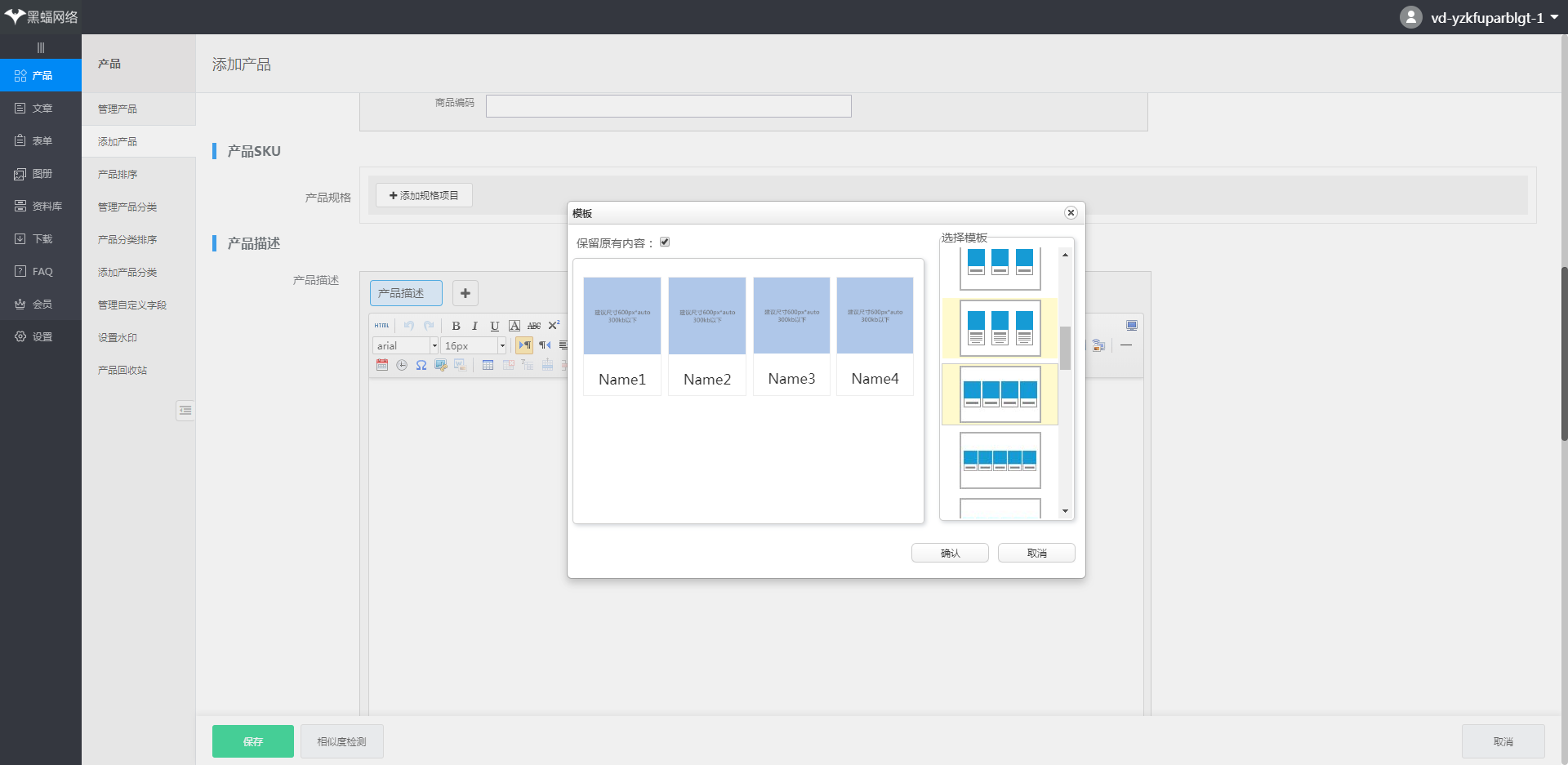Screen dimensions: 1568x765
Task: Insert date using the calendar icon
Action: [382, 365]
